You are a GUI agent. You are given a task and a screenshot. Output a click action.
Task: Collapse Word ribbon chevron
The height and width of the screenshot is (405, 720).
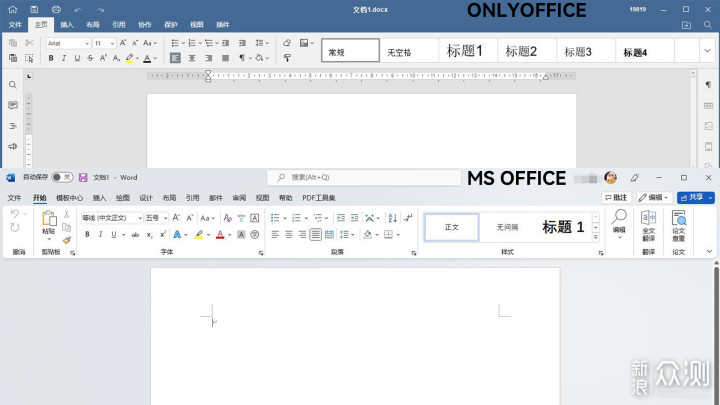[709, 251]
